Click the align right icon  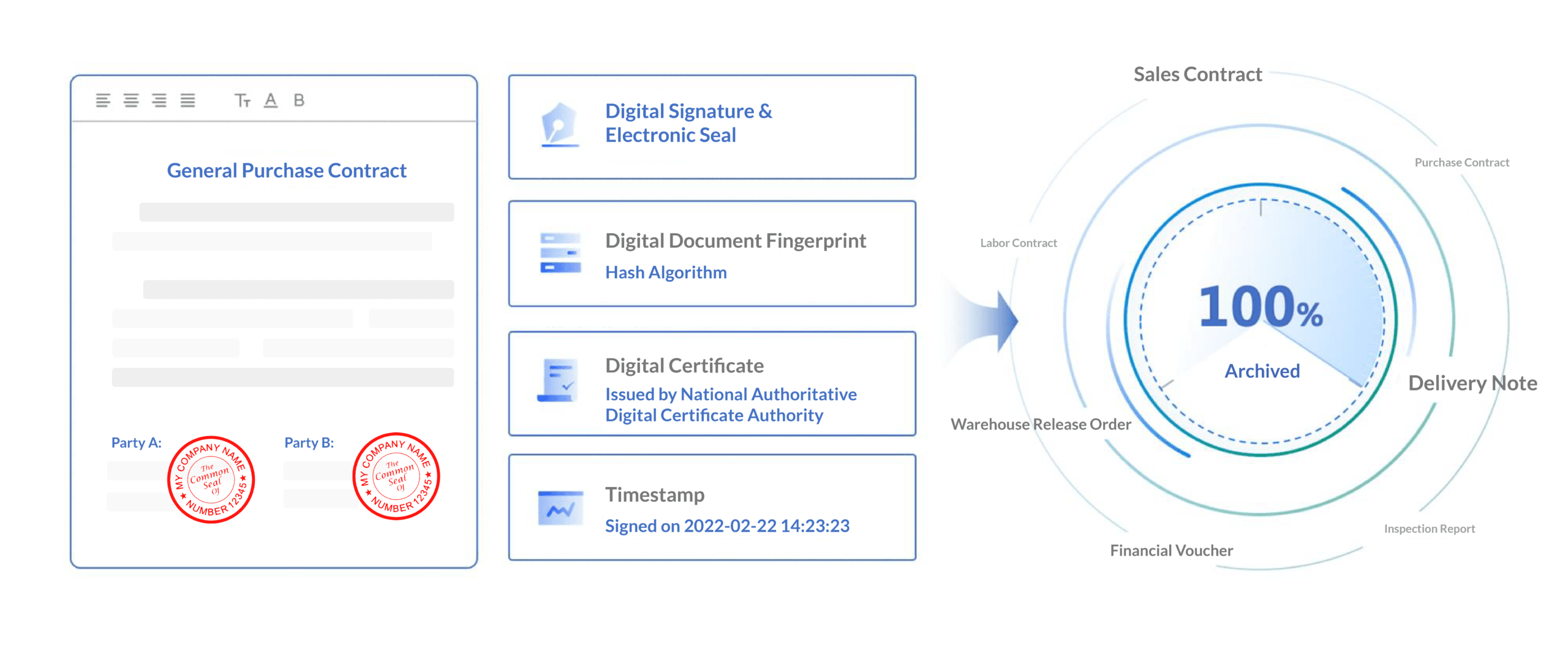(159, 100)
